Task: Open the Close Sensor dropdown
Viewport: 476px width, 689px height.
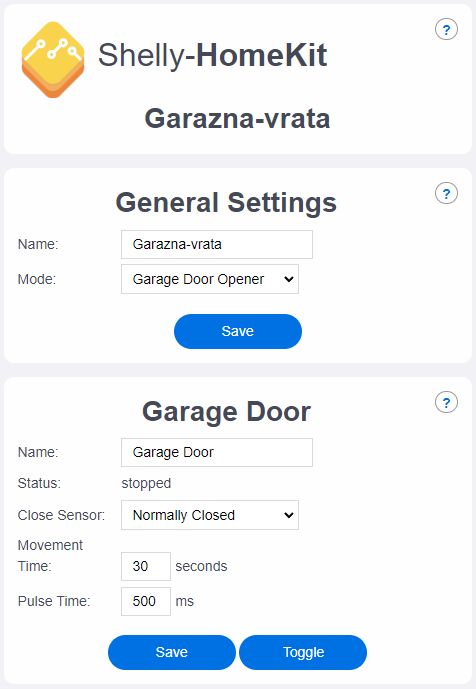Action: pyautogui.click(x=210, y=515)
